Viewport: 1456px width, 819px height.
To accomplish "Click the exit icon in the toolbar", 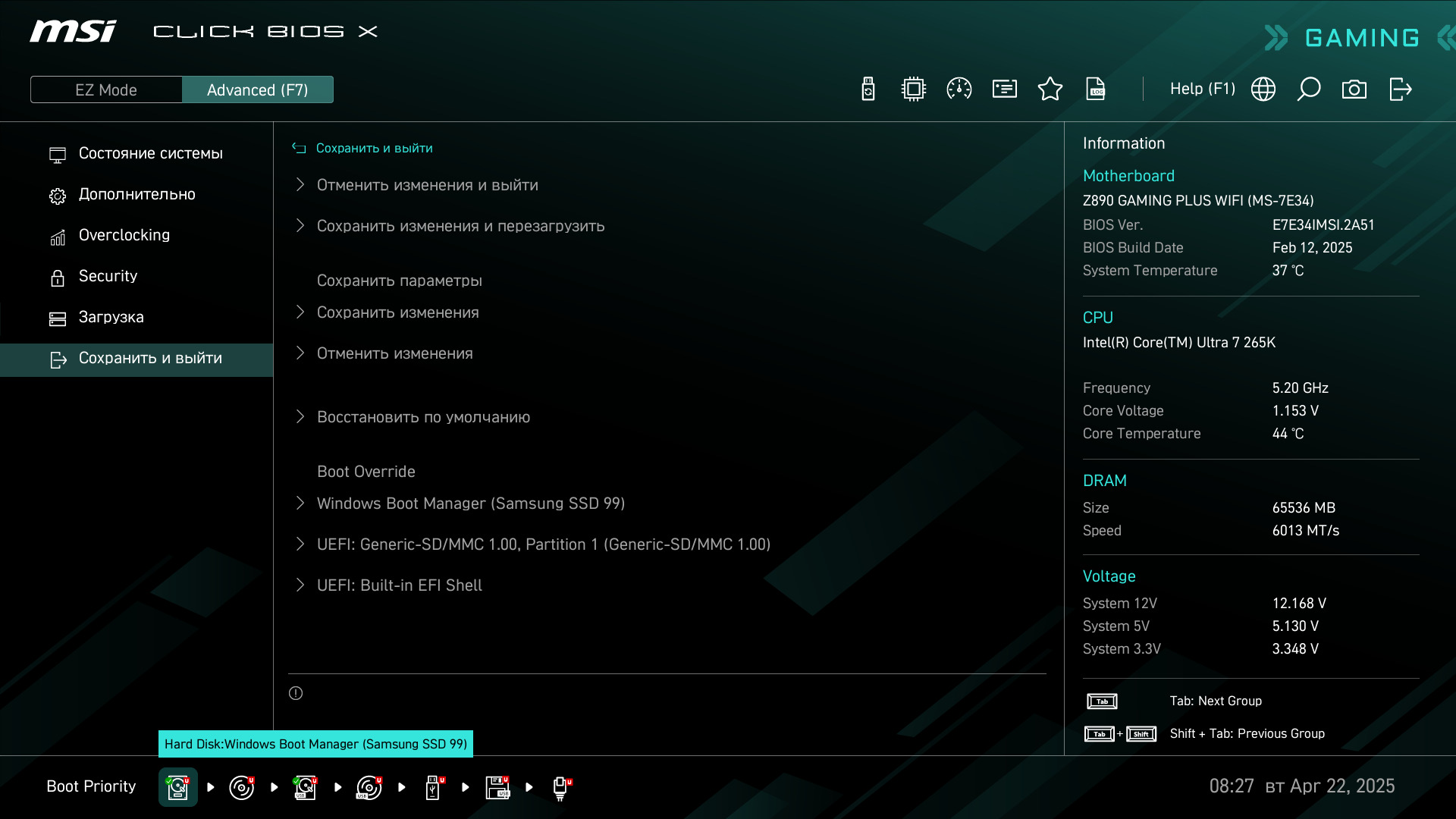I will pyautogui.click(x=1400, y=89).
